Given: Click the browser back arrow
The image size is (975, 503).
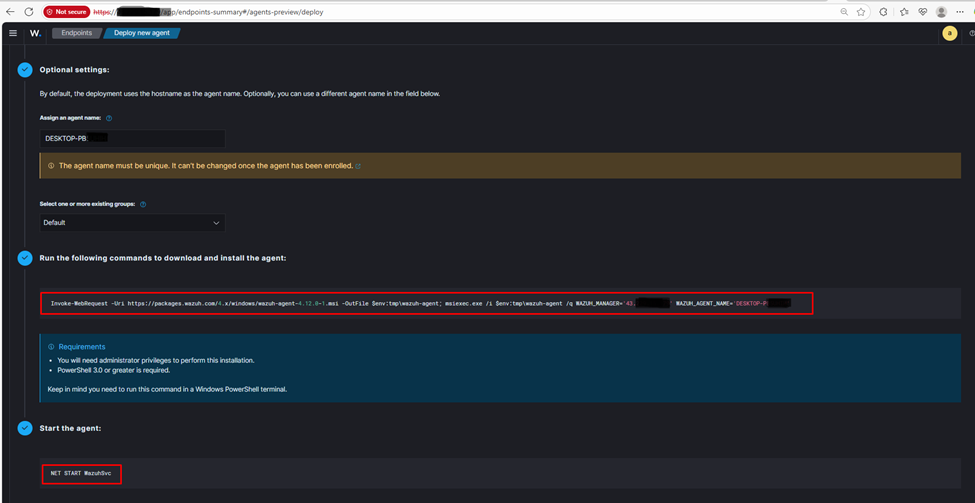Looking at the screenshot, I should pyautogui.click(x=10, y=12).
